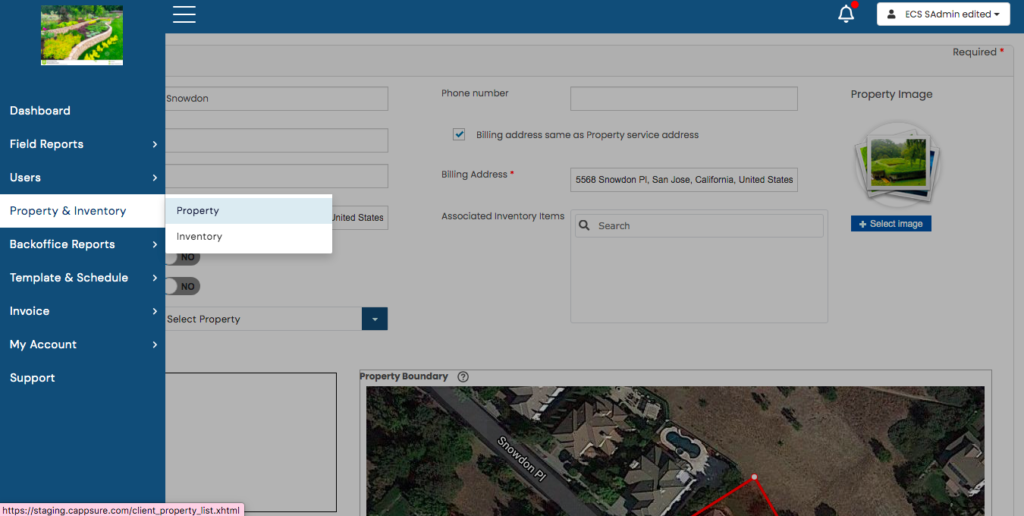Toggle the first NO switch
The image size is (1024, 516).
click(x=184, y=258)
